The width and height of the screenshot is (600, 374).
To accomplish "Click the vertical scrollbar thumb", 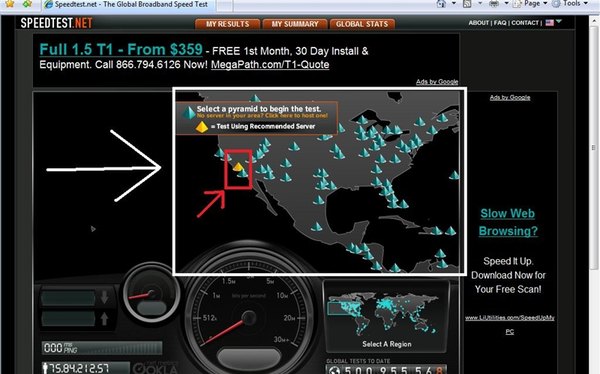I will click(593, 147).
